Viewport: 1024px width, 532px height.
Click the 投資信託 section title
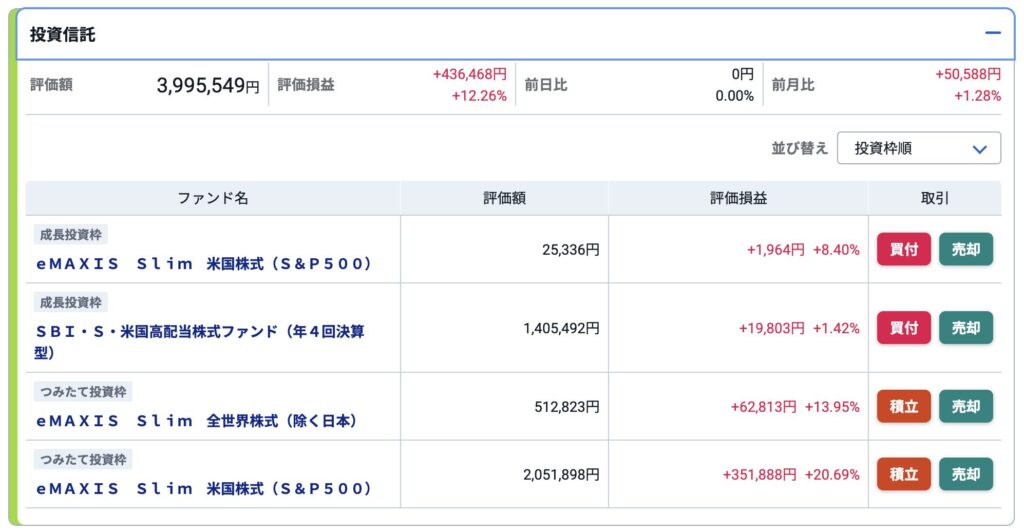pyautogui.click(x=63, y=35)
